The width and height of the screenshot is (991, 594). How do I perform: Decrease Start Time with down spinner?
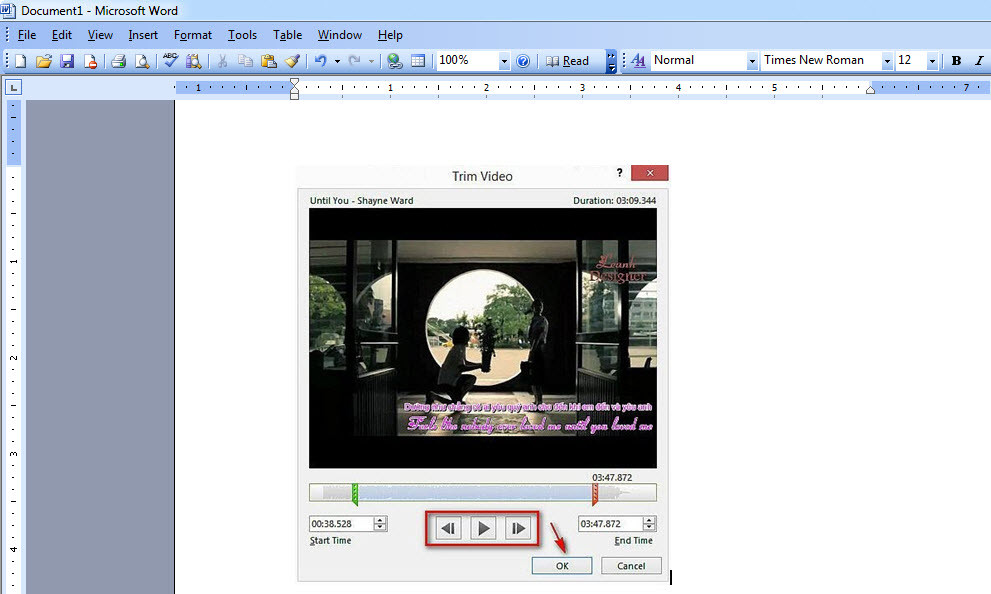coord(380,528)
